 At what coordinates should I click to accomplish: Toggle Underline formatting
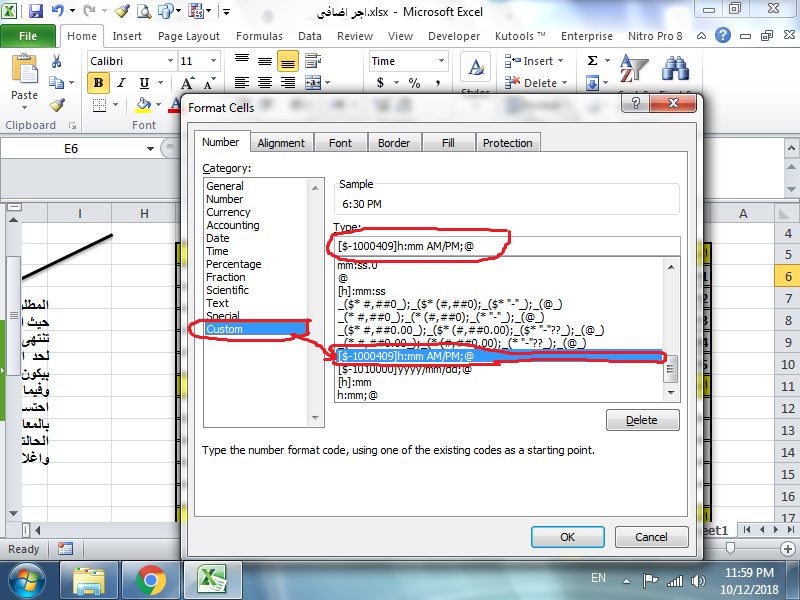coord(144,83)
